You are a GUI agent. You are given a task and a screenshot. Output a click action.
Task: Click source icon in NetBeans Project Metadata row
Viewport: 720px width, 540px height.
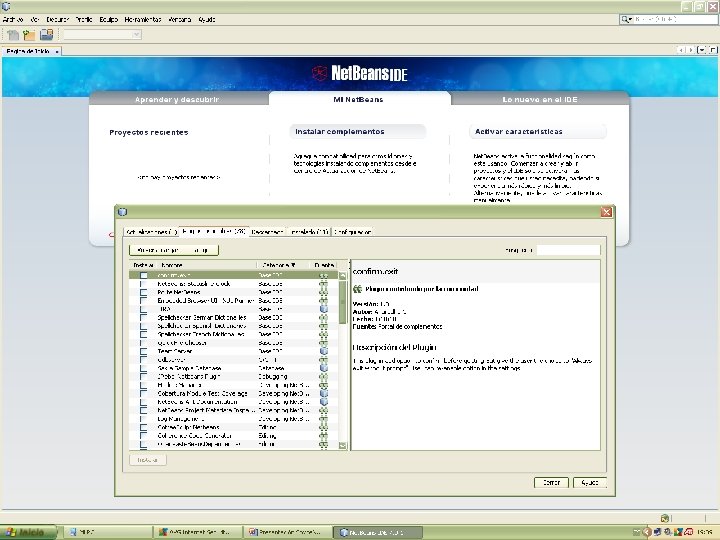324,410
